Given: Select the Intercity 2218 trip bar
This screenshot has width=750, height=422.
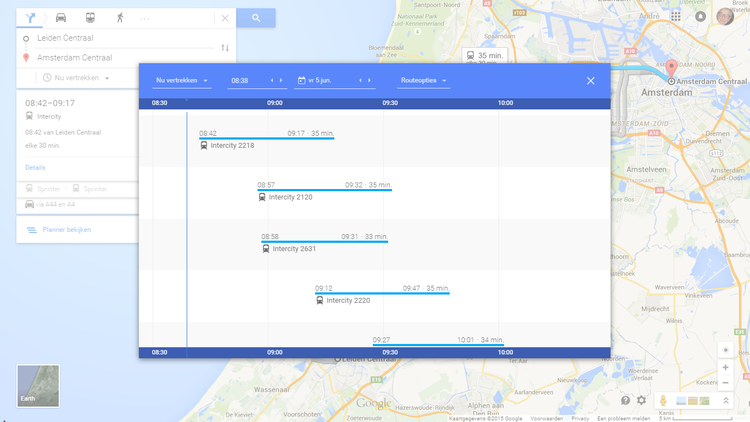Looking at the screenshot, I should (x=266, y=138).
